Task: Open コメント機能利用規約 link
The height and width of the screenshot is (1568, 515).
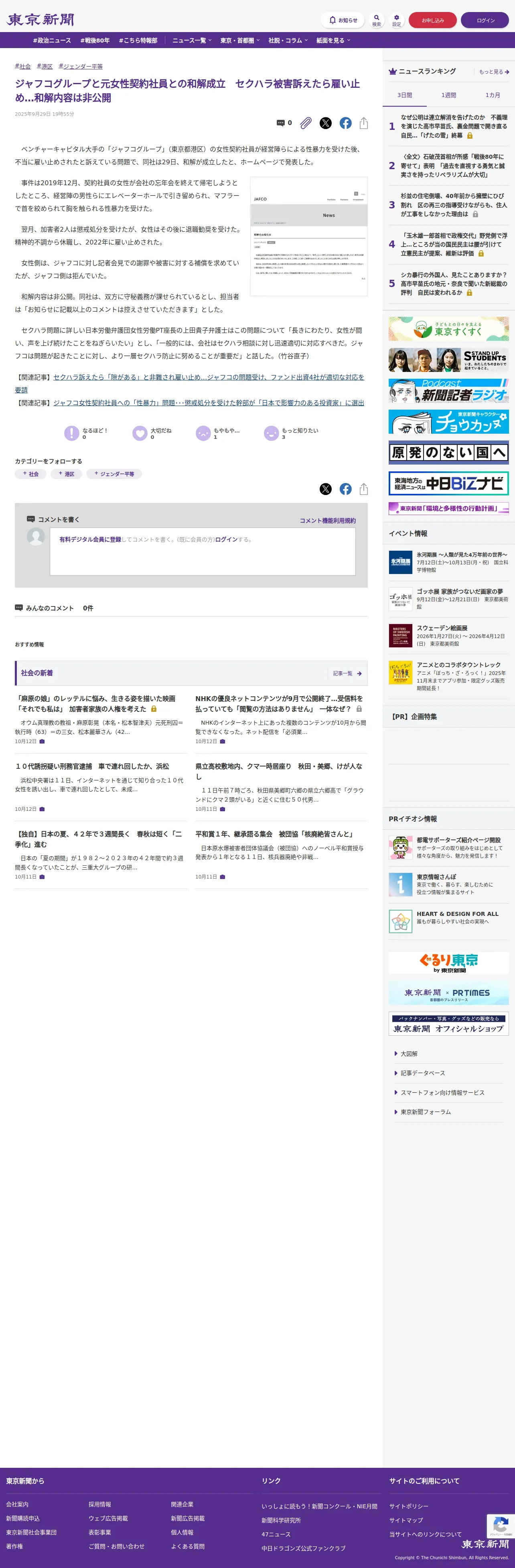Action: click(x=328, y=520)
